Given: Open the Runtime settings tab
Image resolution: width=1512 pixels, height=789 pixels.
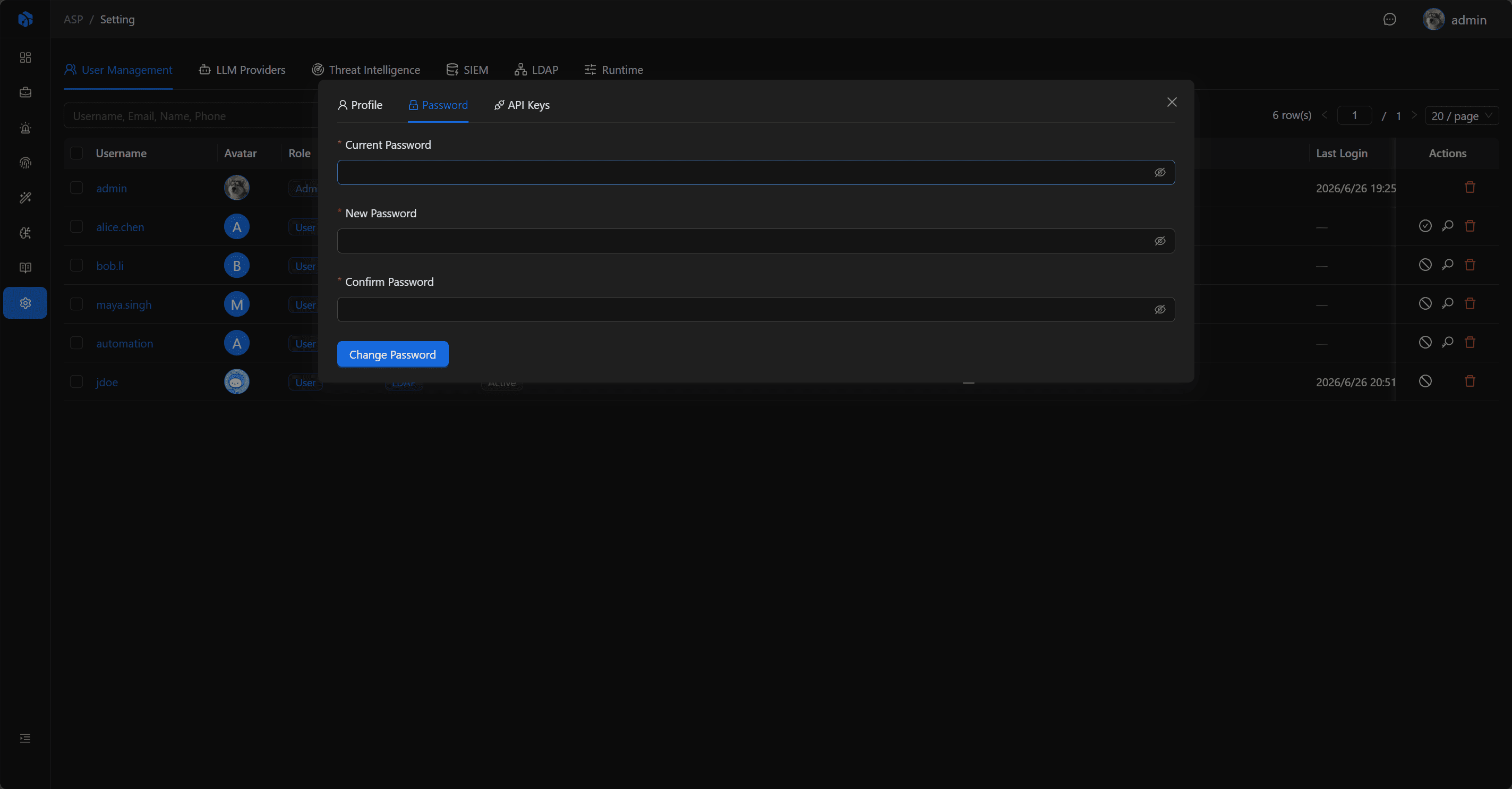Looking at the screenshot, I should [x=613, y=70].
